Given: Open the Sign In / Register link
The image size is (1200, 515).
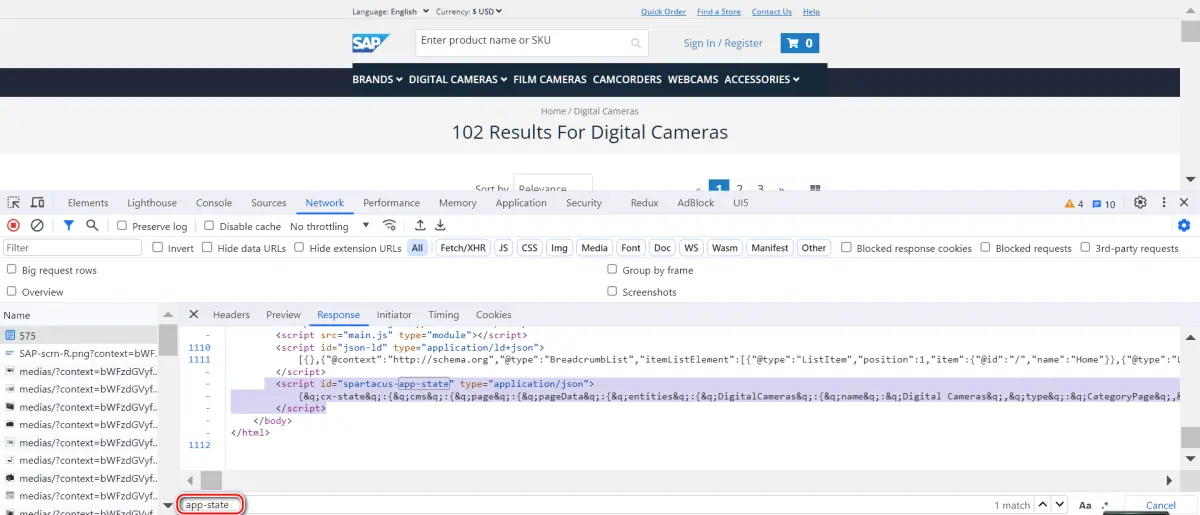Looking at the screenshot, I should click(723, 43).
